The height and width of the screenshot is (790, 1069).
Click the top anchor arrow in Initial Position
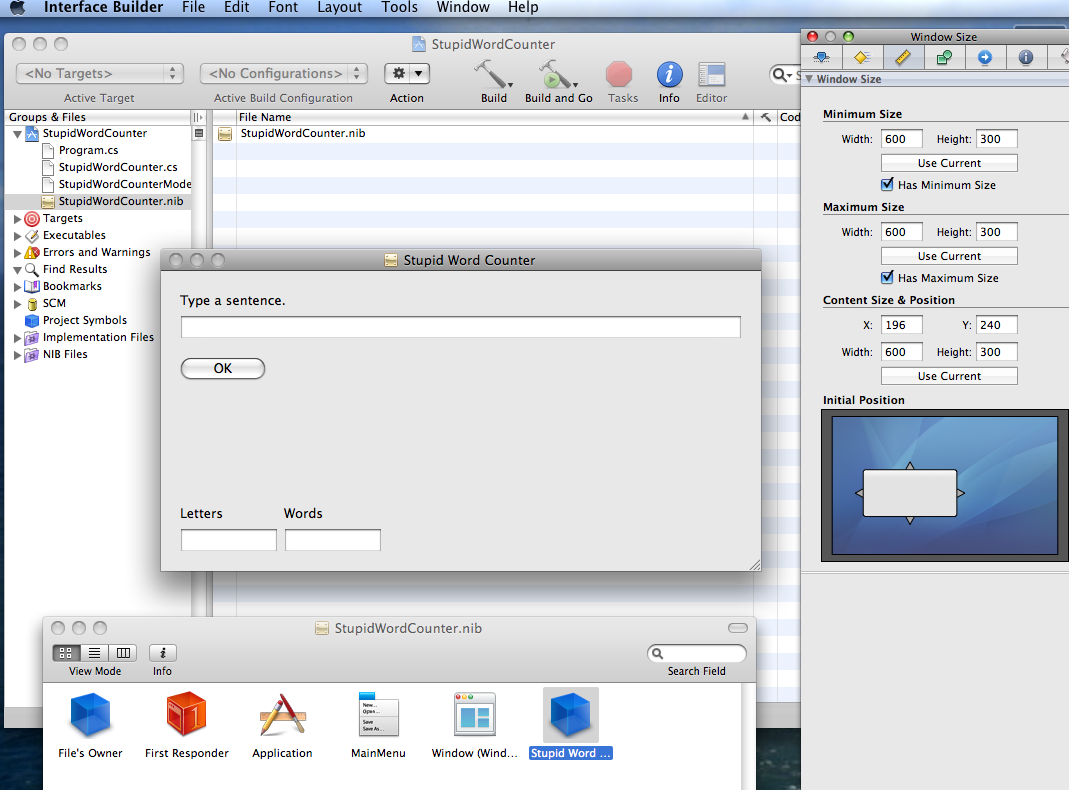click(910, 466)
